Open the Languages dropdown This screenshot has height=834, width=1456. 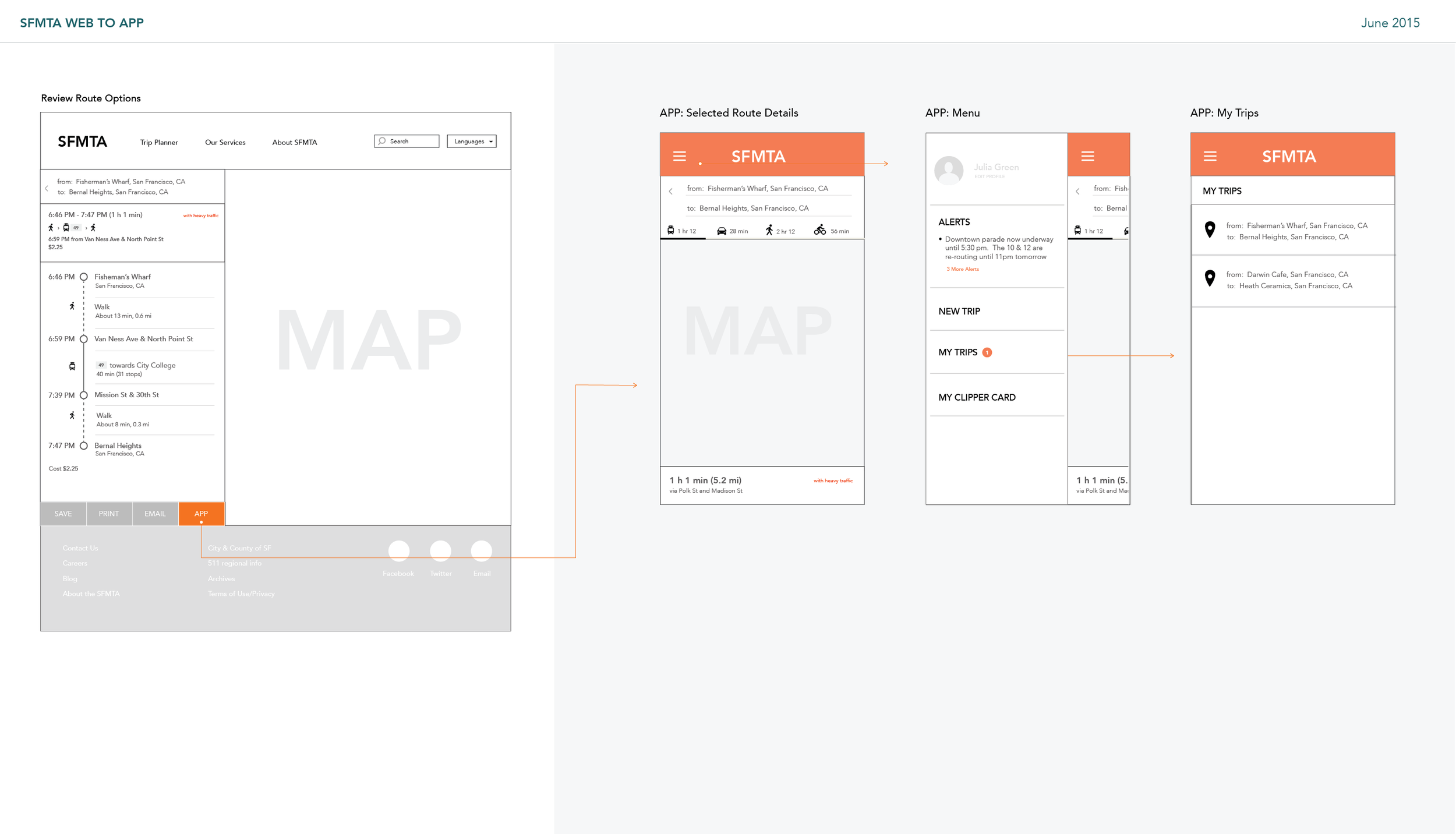(472, 141)
